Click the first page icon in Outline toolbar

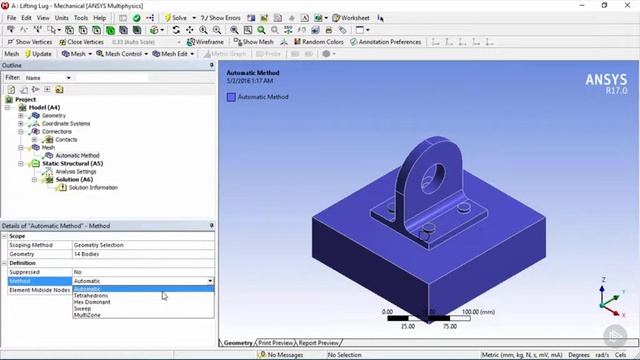11,89
